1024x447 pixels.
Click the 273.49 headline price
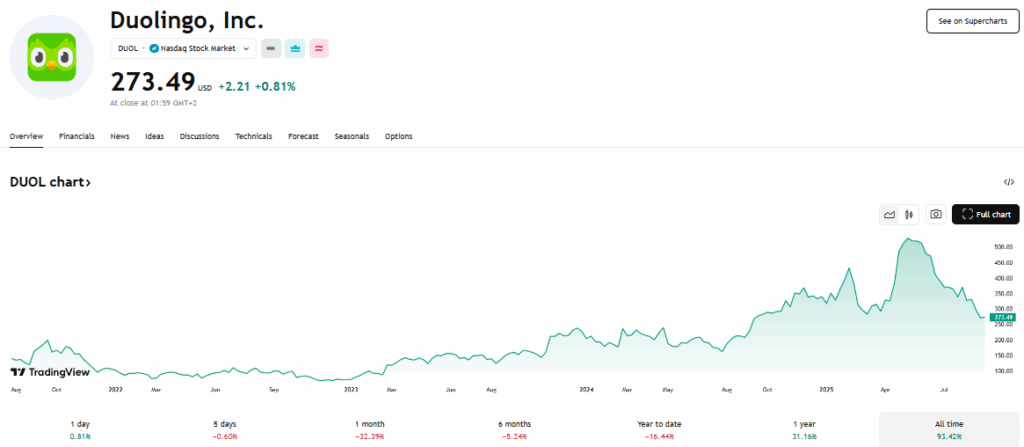coord(152,83)
